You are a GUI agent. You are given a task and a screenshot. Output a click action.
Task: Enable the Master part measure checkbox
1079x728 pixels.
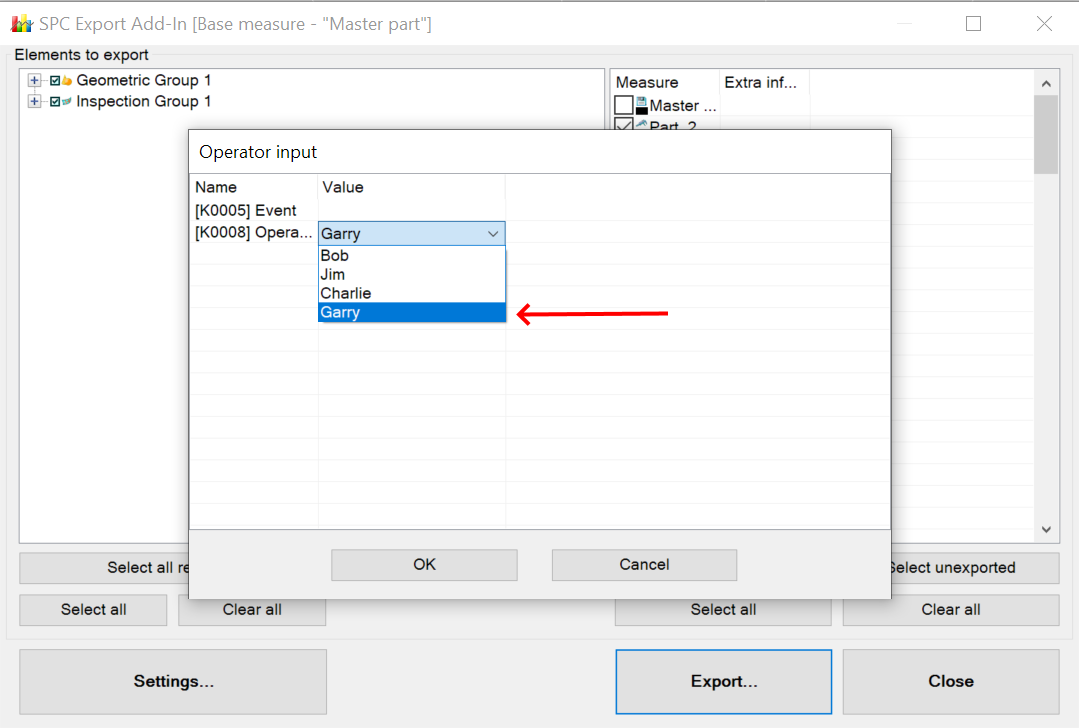(624, 105)
